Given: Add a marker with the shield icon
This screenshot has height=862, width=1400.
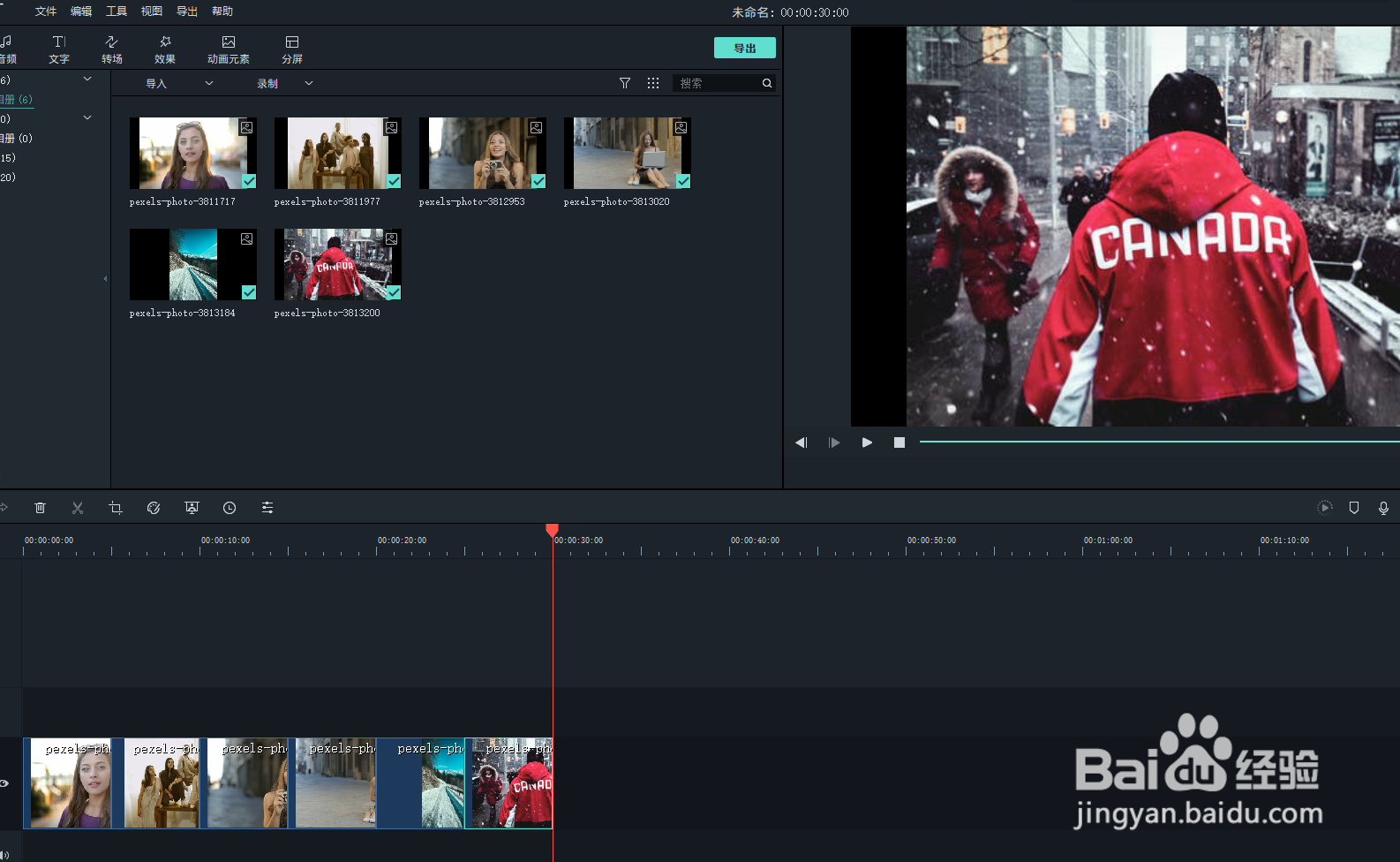Looking at the screenshot, I should (1354, 508).
